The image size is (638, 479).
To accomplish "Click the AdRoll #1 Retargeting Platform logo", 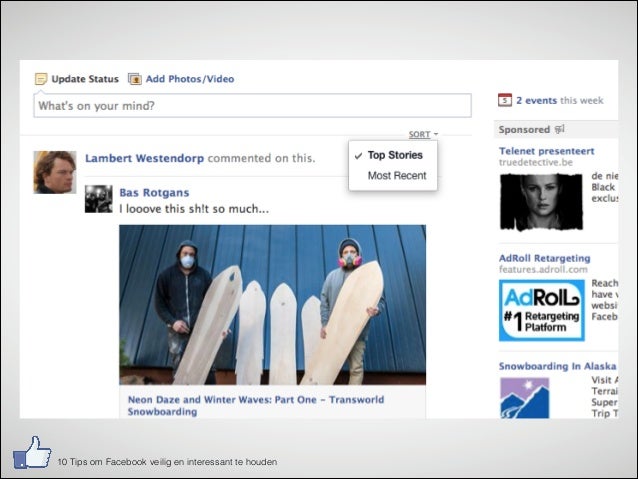I will pos(542,310).
